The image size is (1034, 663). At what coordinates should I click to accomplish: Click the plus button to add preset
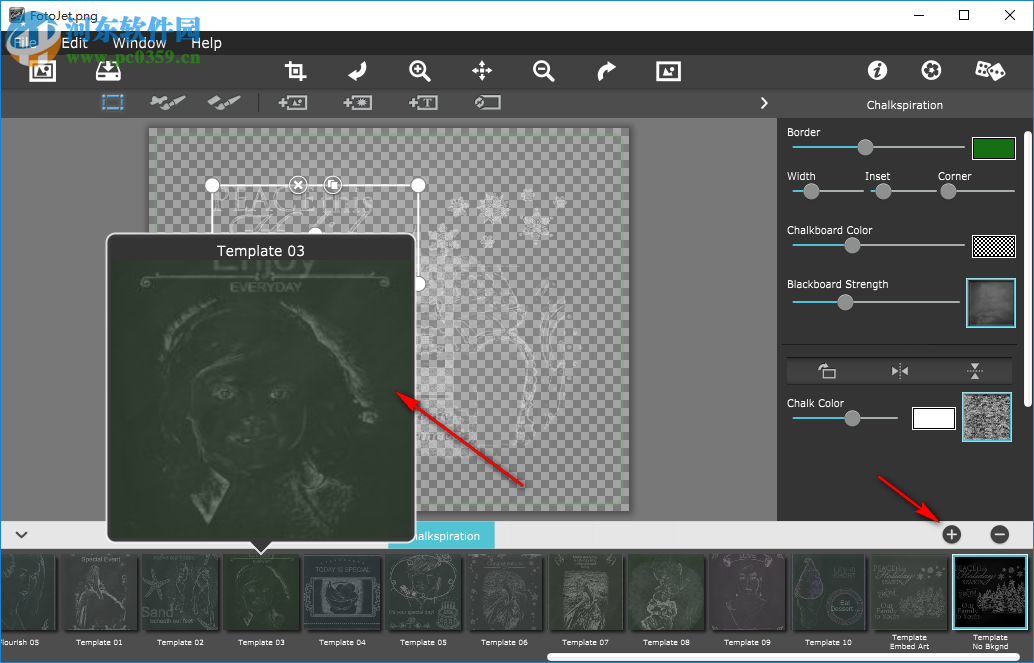[951, 534]
